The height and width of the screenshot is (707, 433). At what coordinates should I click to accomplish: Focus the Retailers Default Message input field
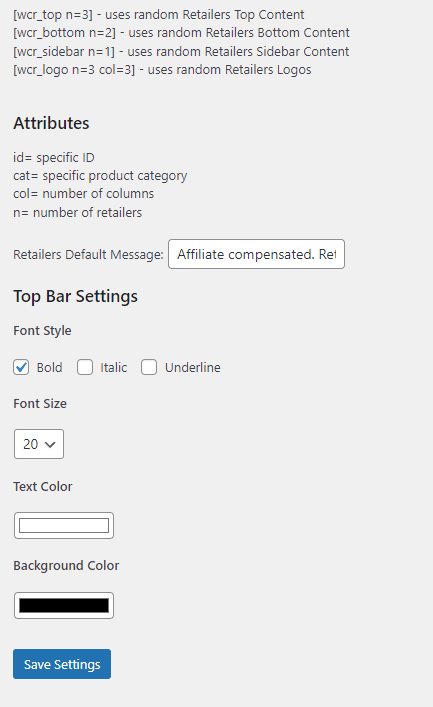[x=256, y=254]
